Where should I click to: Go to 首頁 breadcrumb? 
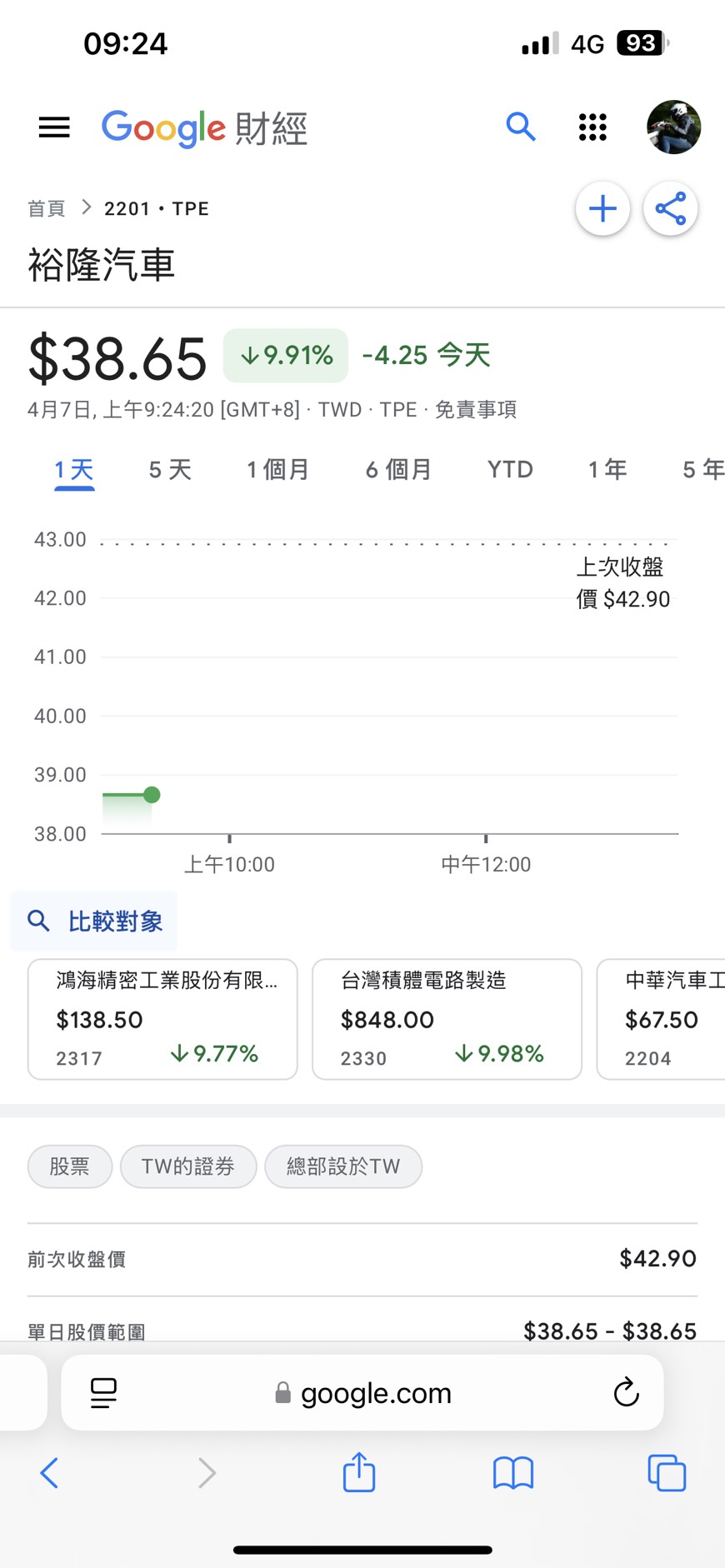coord(47,208)
